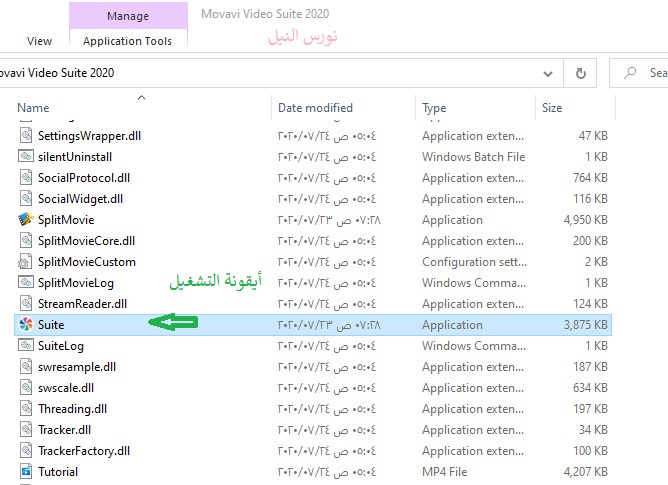Select the SplitMovie application icon
This screenshot has width=668, height=485.
[26, 220]
